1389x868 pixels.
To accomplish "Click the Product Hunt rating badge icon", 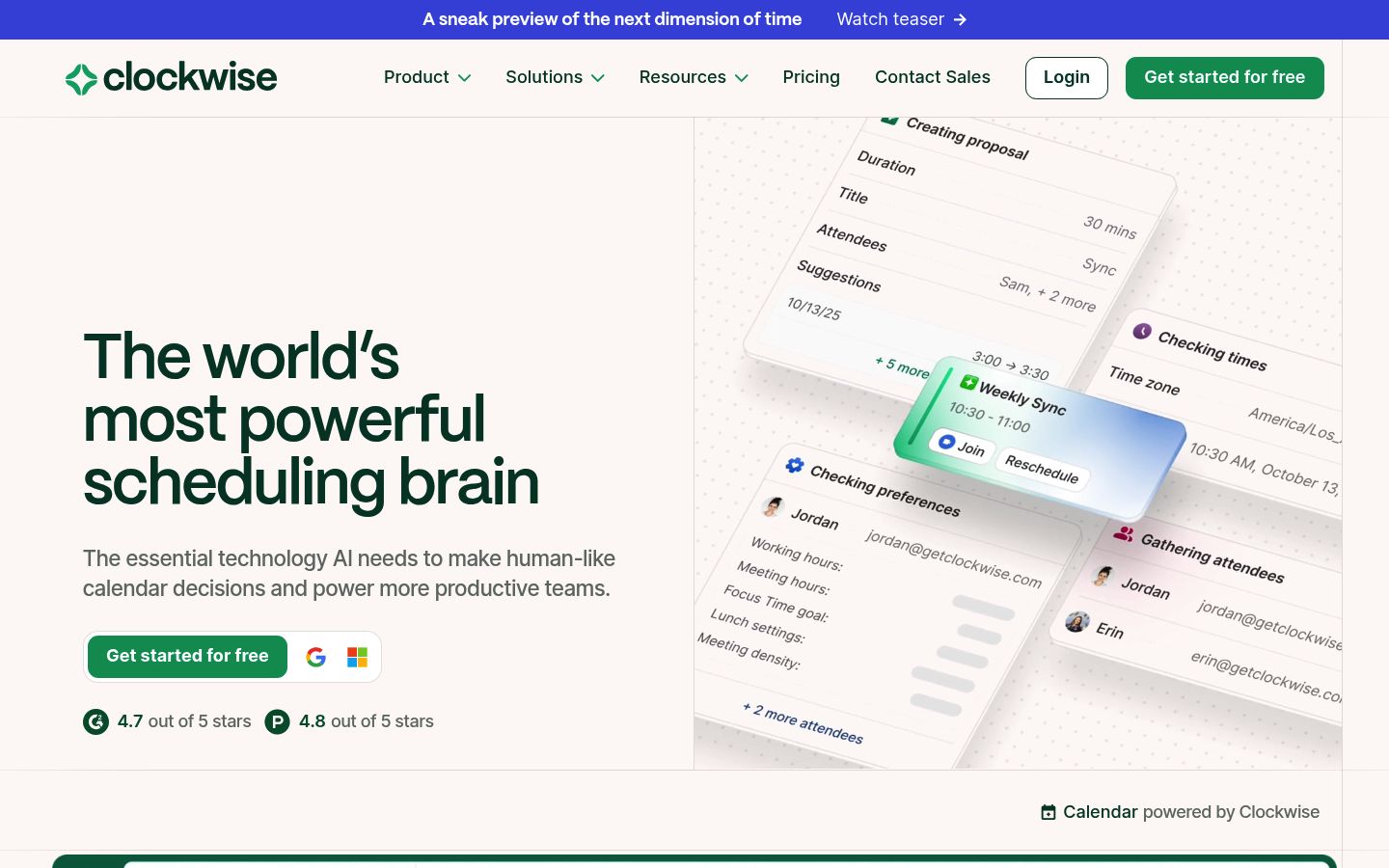I will point(278,721).
